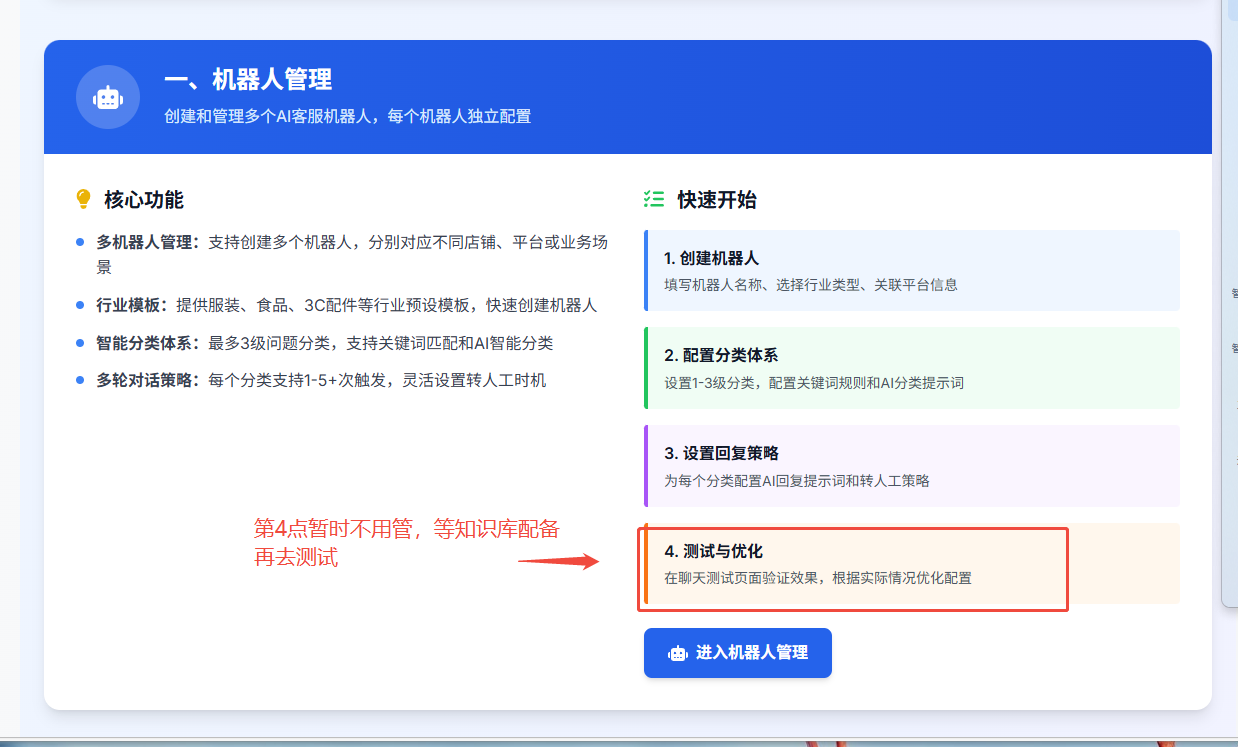The height and width of the screenshot is (747, 1238).
Task: Click the red arrow pointing to step 4
Action: click(x=558, y=561)
